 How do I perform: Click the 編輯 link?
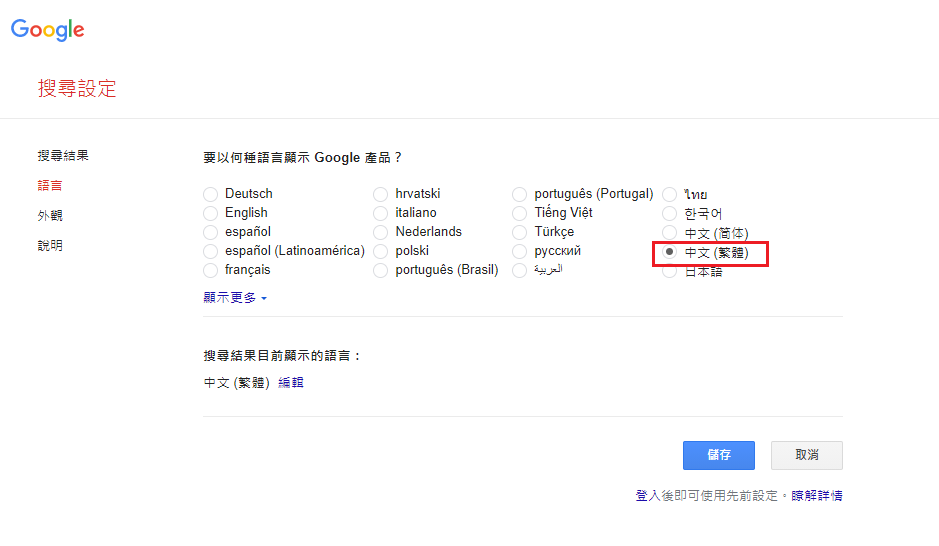click(291, 383)
